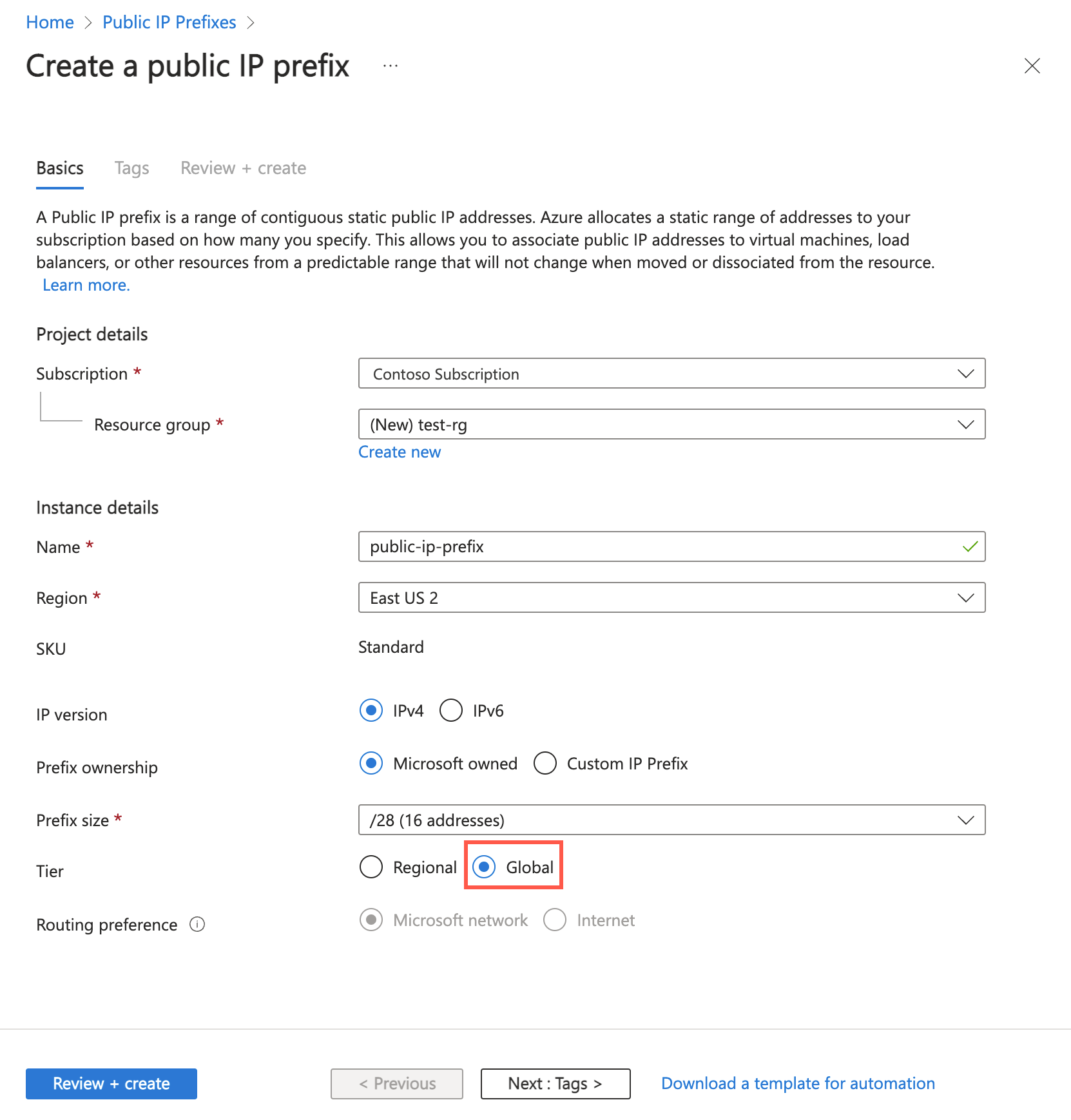Open additional options via the title ellipsis
The image size is (1071, 1120).
390,64
